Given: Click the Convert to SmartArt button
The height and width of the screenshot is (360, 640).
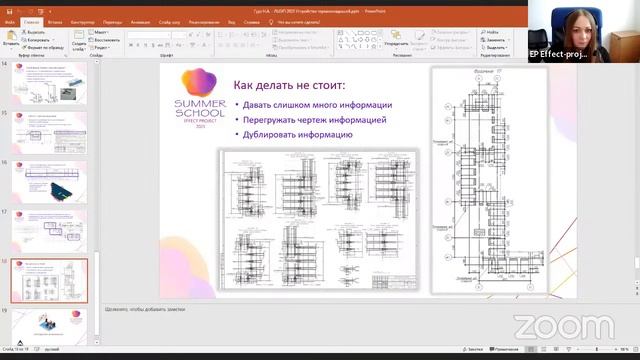Looking at the screenshot, I should (301, 48).
